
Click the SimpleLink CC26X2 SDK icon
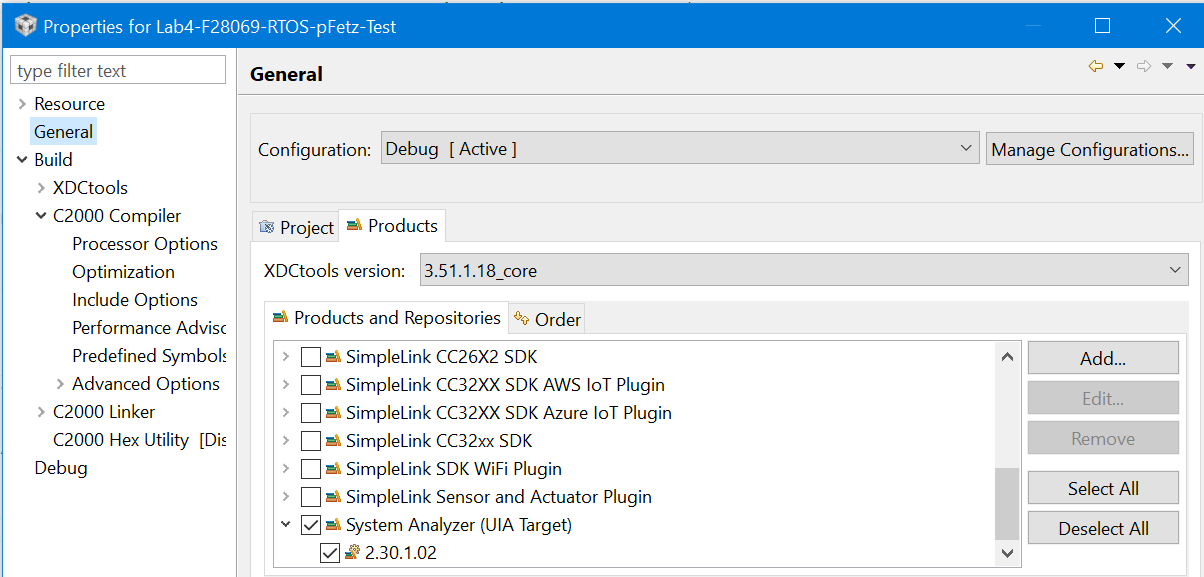[x=333, y=357]
